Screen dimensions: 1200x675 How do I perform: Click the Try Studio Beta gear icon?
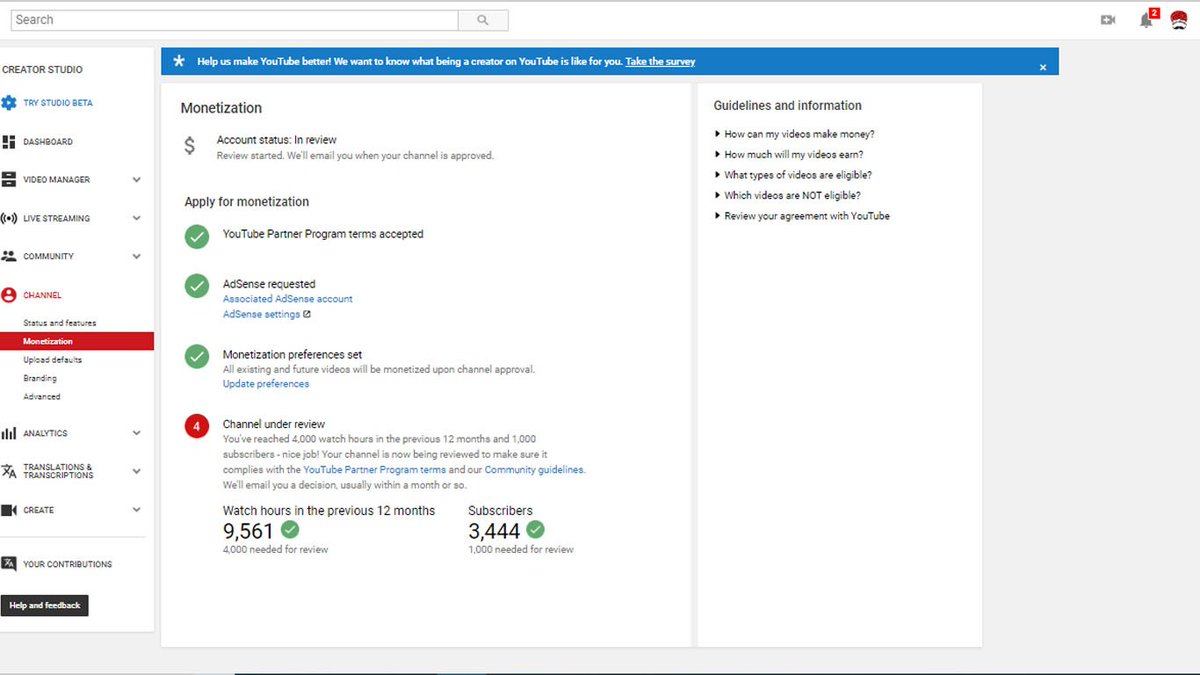point(9,103)
